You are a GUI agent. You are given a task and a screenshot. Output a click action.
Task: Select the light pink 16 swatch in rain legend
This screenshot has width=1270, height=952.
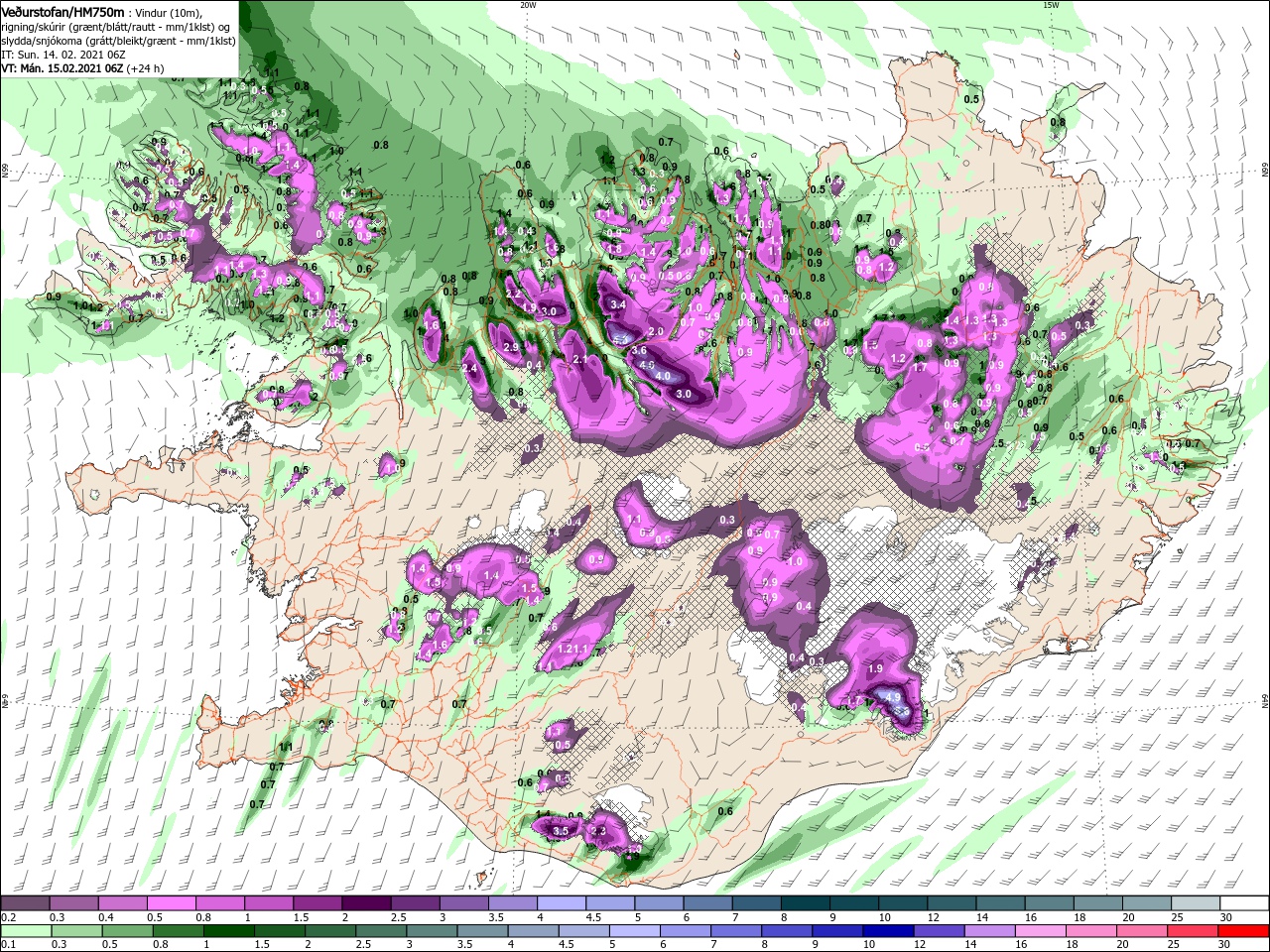tap(1040, 932)
